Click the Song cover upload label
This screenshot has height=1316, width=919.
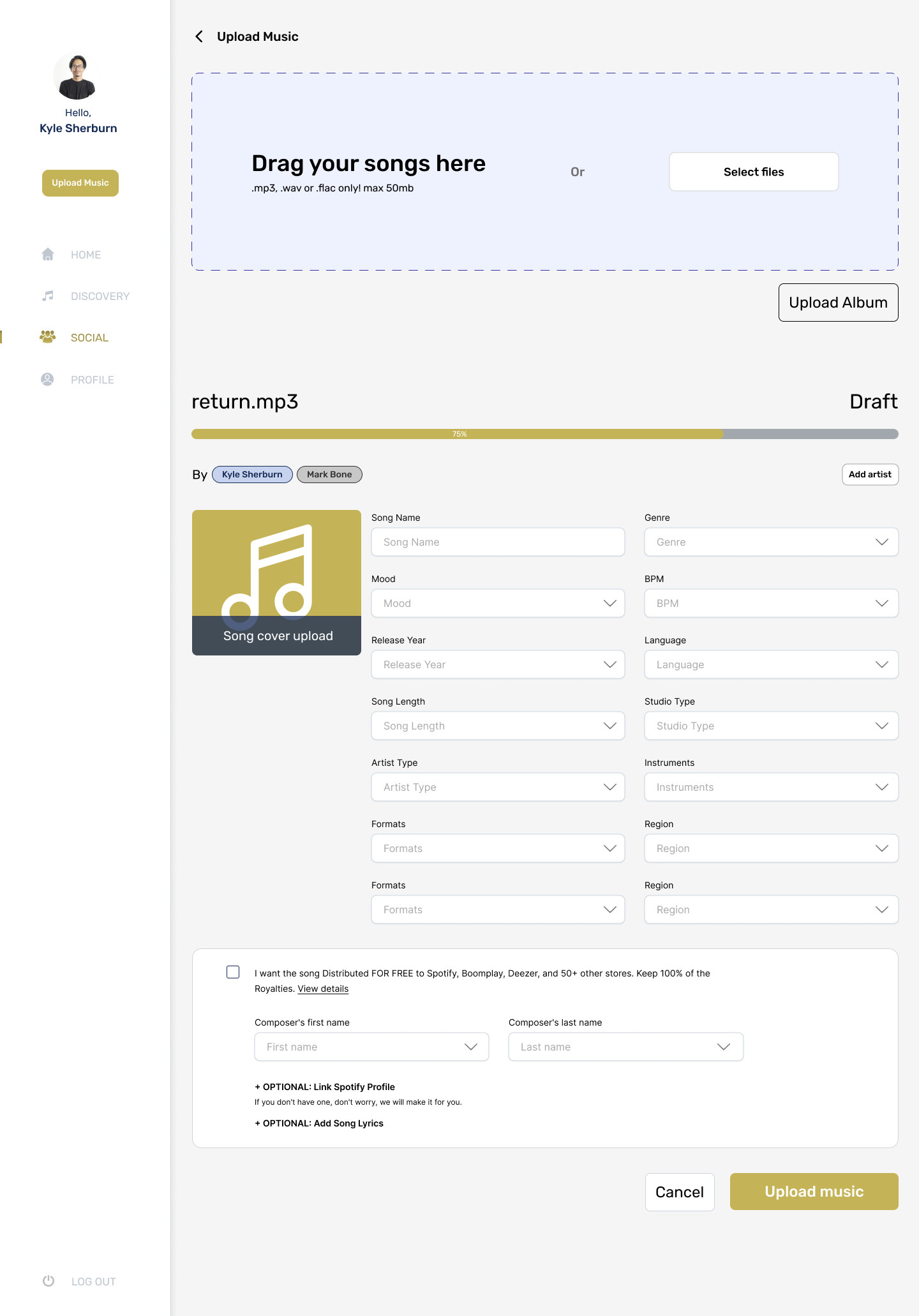tap(278, 636)
